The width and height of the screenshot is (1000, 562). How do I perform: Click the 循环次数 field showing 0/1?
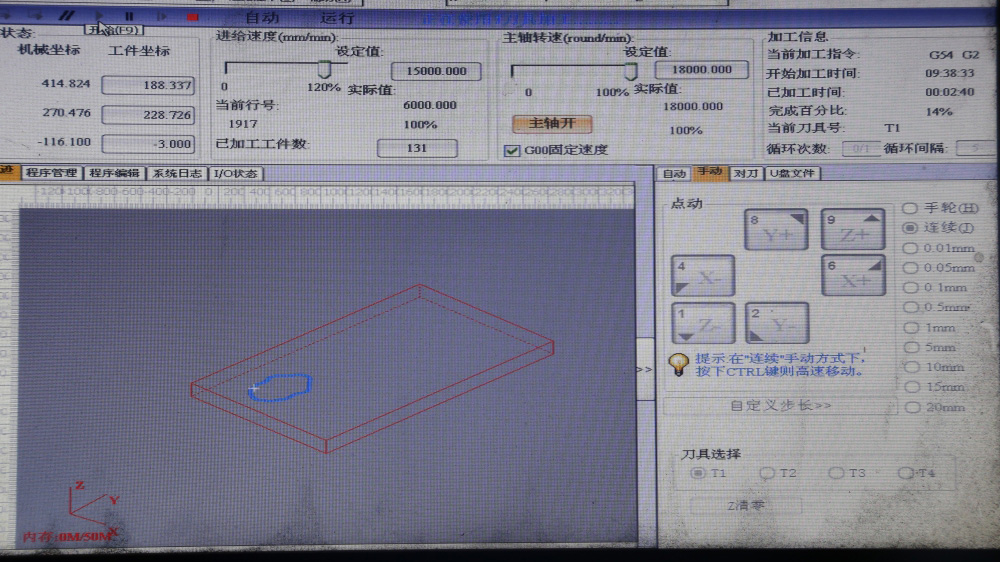click(x=861, y=149)
